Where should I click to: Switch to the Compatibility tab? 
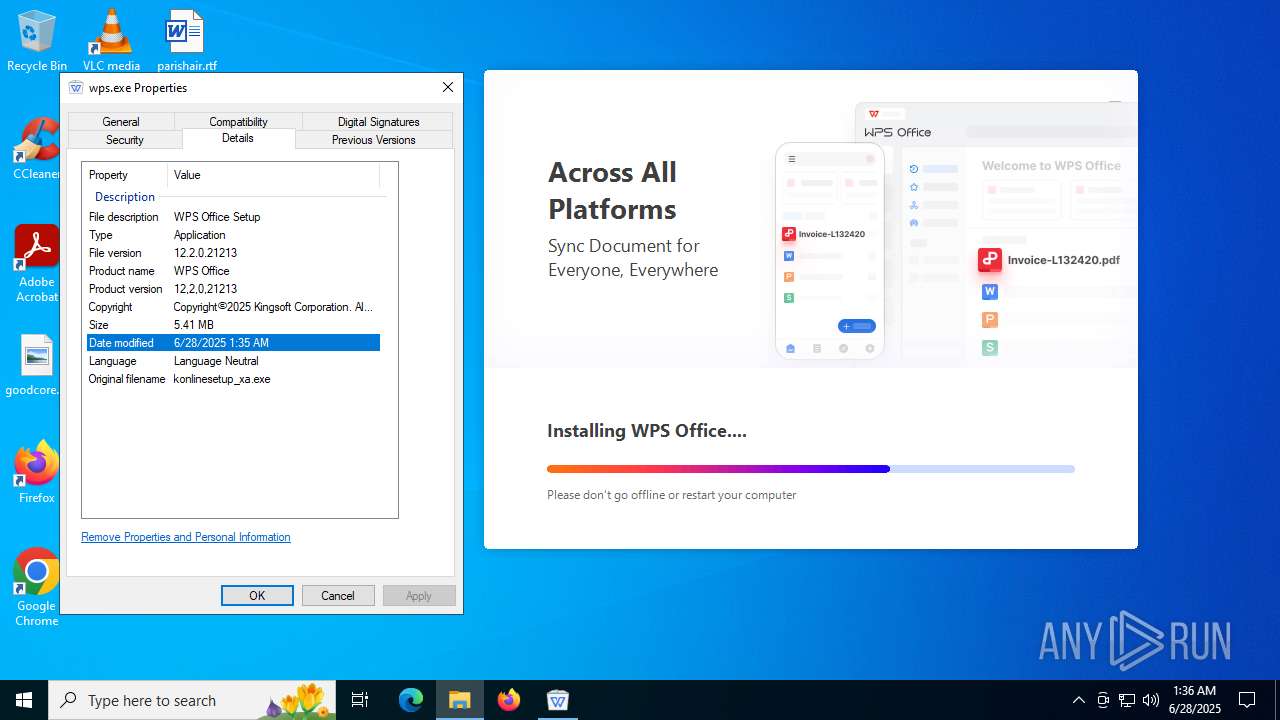(x=238, y=122)
